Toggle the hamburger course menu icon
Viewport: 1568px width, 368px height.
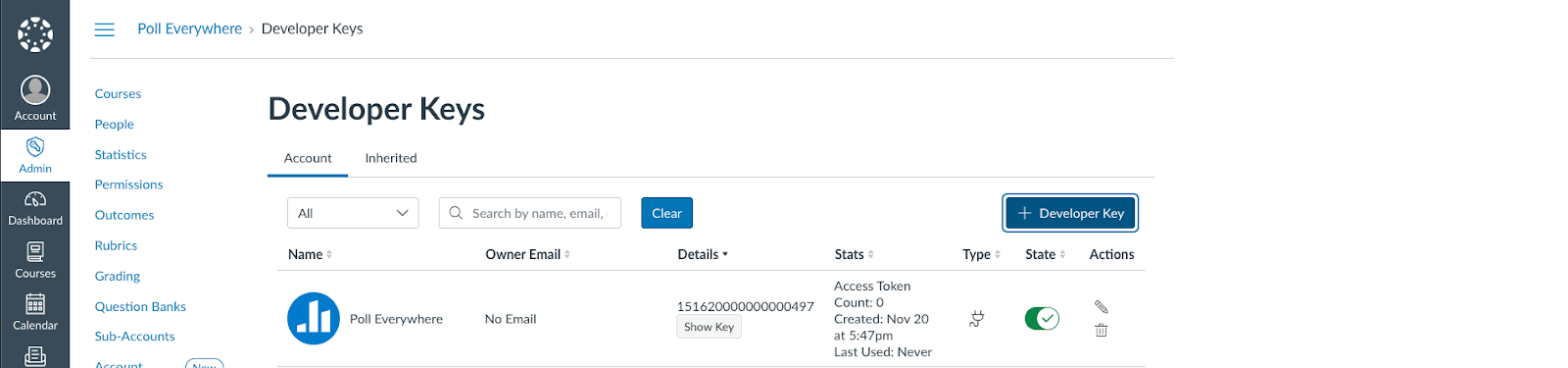pyautogui.click(x=105, y=29)
